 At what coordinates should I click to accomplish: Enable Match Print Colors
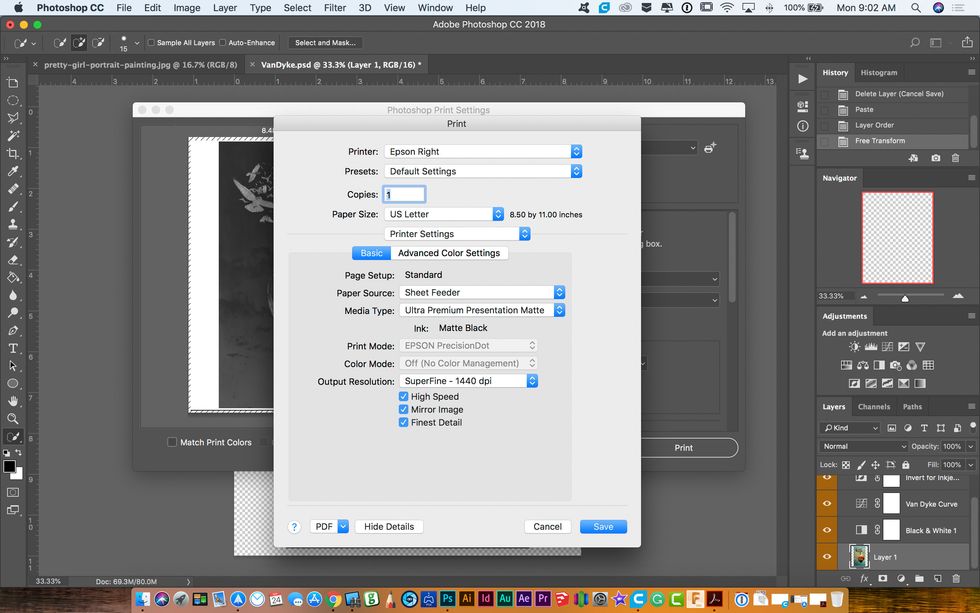click(172, 442)
